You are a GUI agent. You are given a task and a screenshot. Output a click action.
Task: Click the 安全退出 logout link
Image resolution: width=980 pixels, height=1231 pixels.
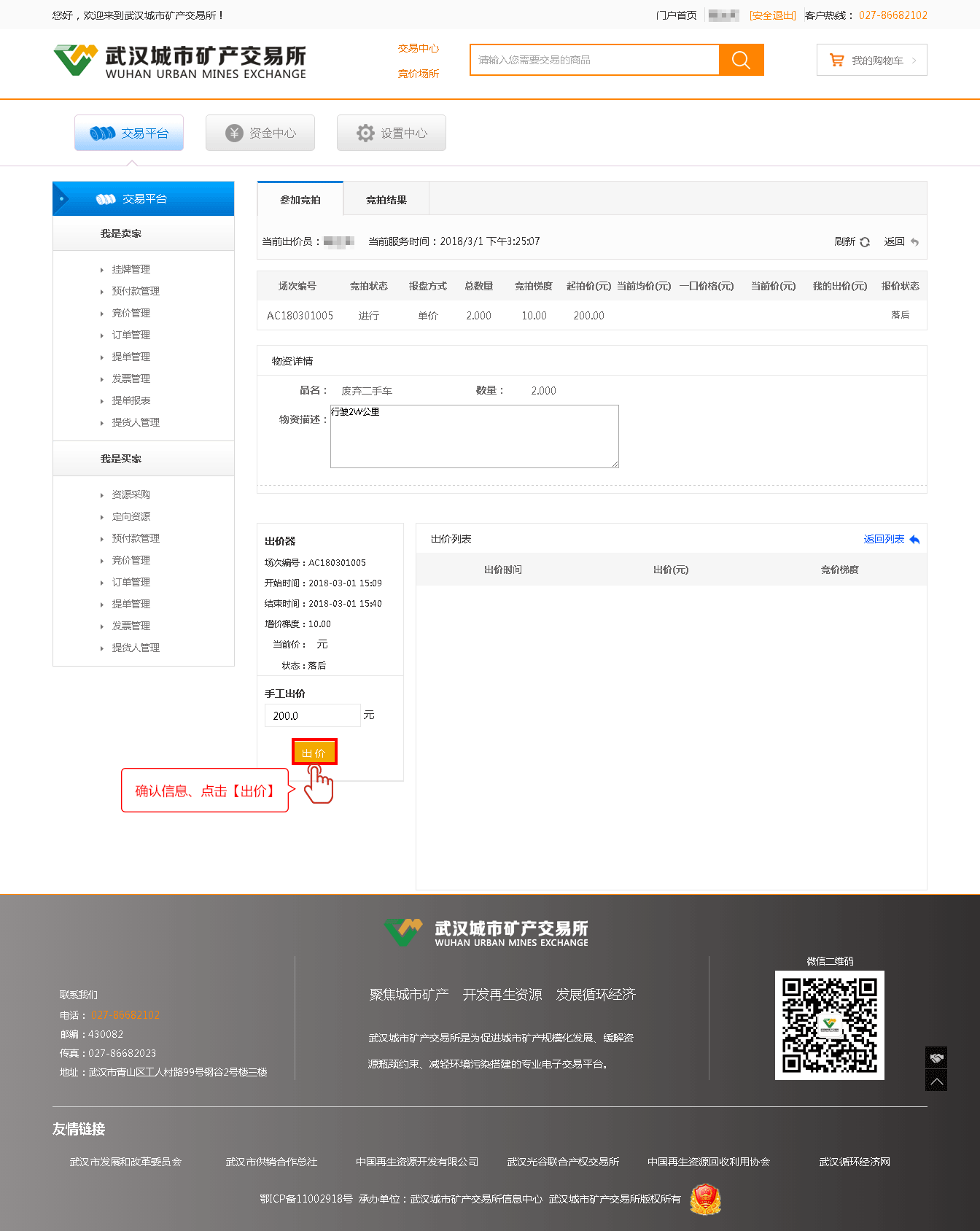click(x=772, y=15)
